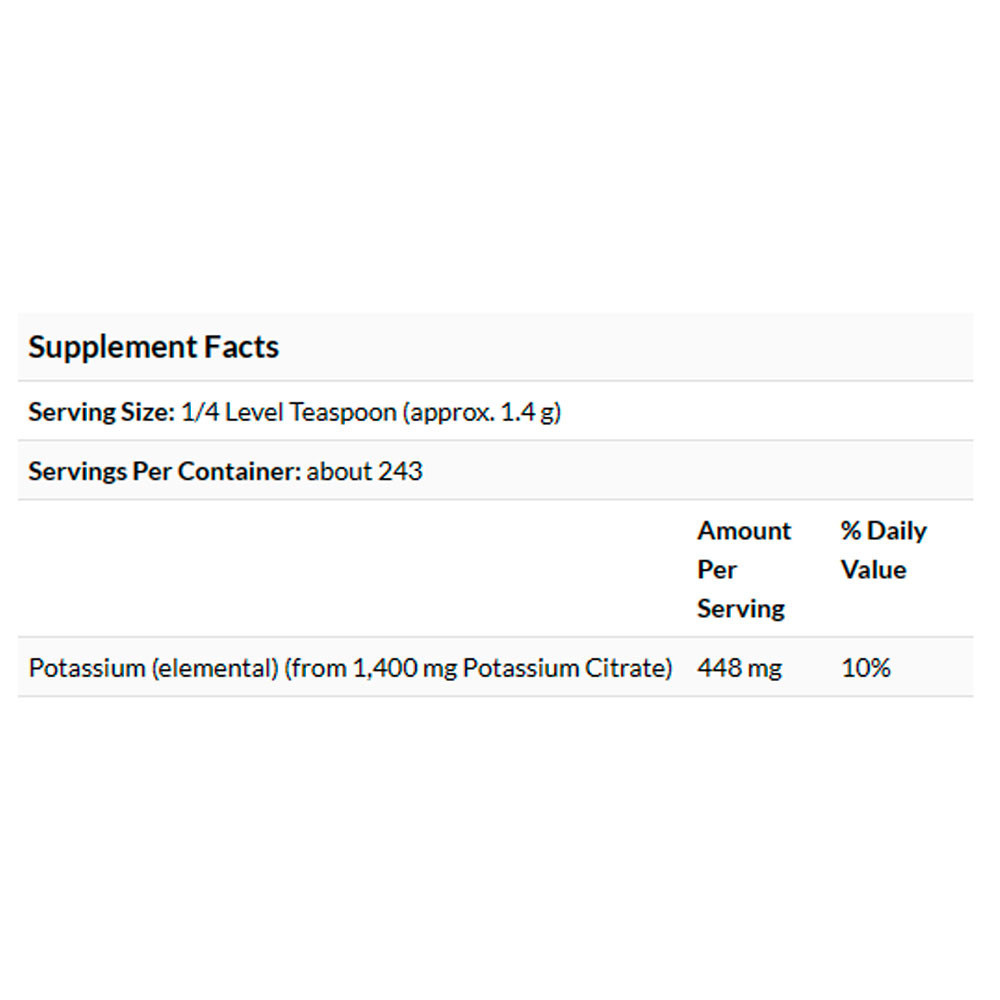1000x1000 pixels.
Task: Click the 448 mg amount cell
Action: point(739,668)
